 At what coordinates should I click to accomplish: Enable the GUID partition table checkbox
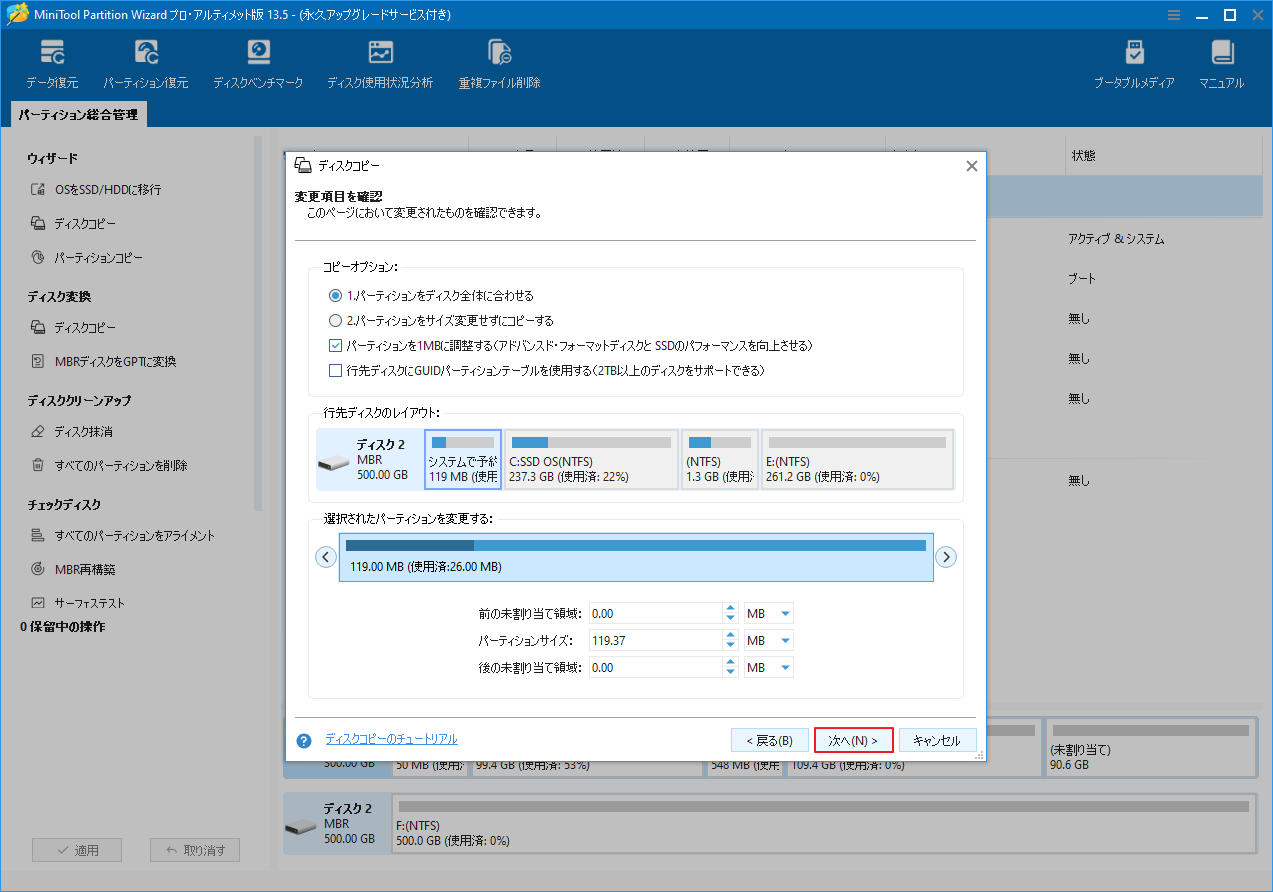[337, 371]
